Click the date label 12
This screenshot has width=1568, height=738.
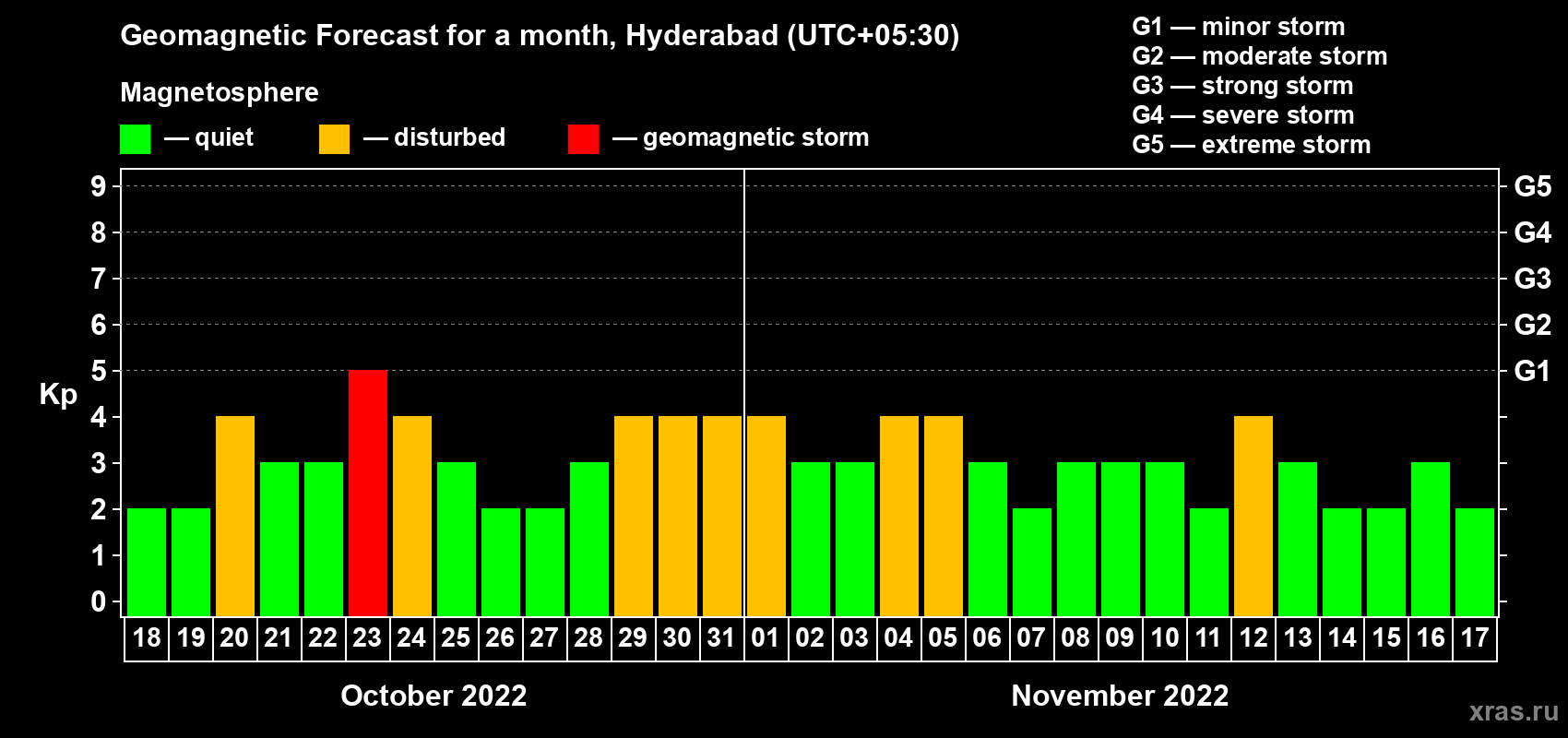coord(1253,638)
